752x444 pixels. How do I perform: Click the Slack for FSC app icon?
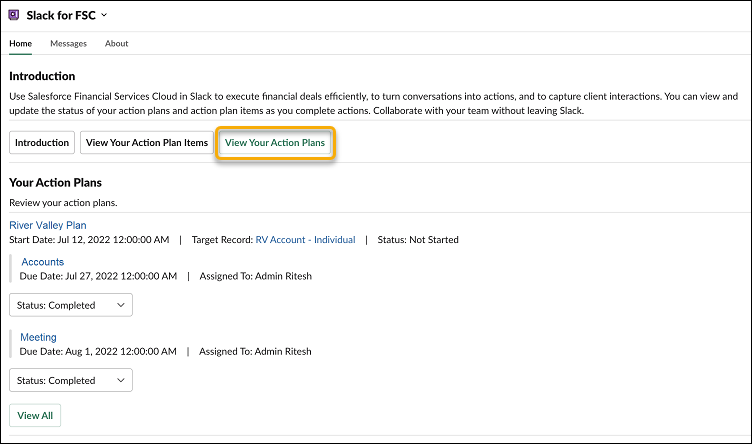click(14, 15)
